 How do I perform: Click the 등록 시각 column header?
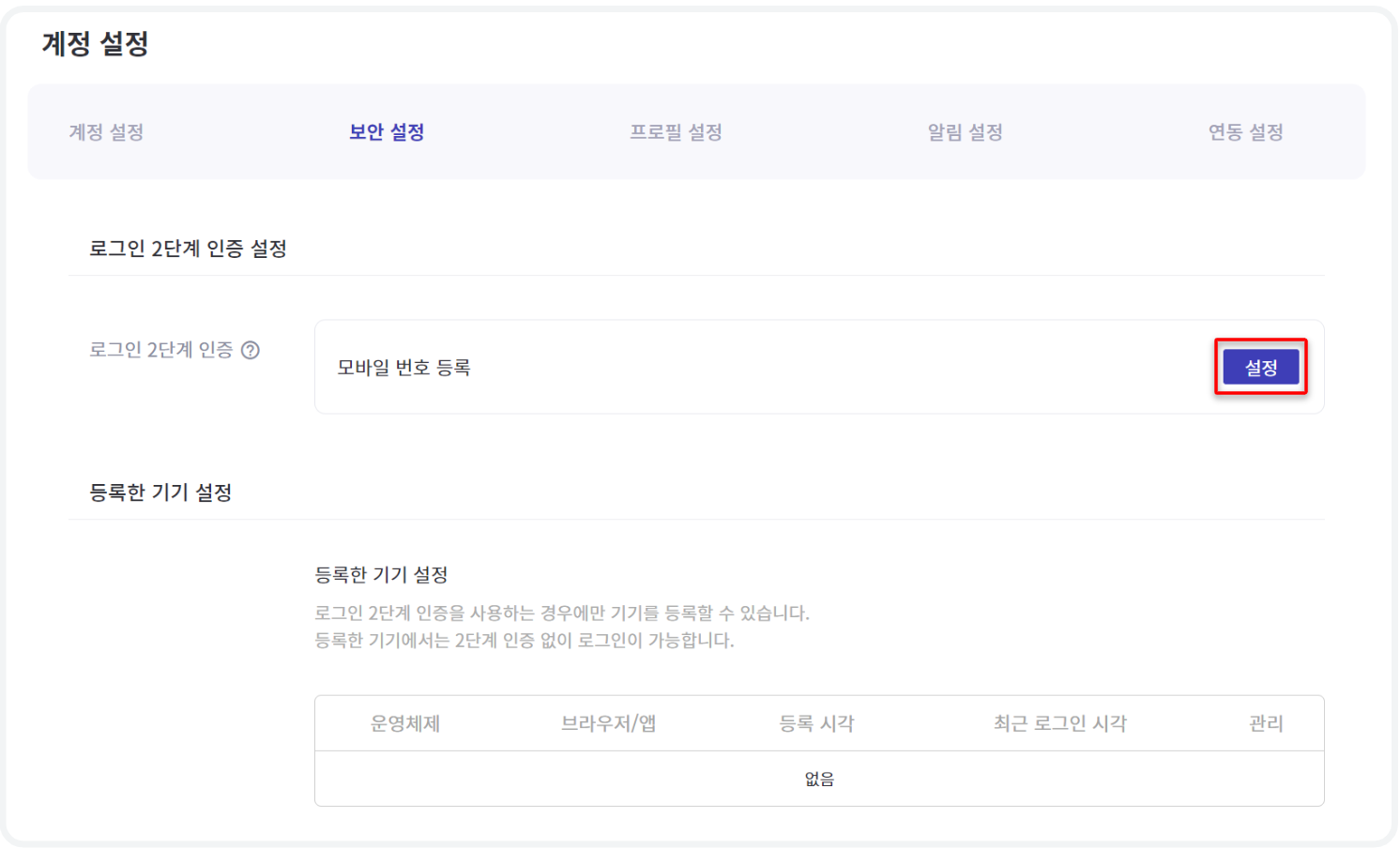coord(816,723)
